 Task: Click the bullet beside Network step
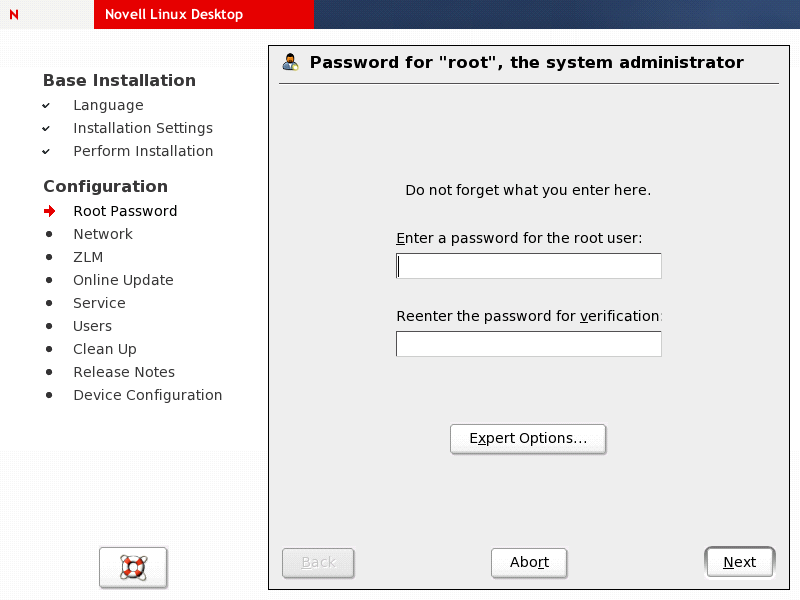pyautogui.click(x=49, y=234)
